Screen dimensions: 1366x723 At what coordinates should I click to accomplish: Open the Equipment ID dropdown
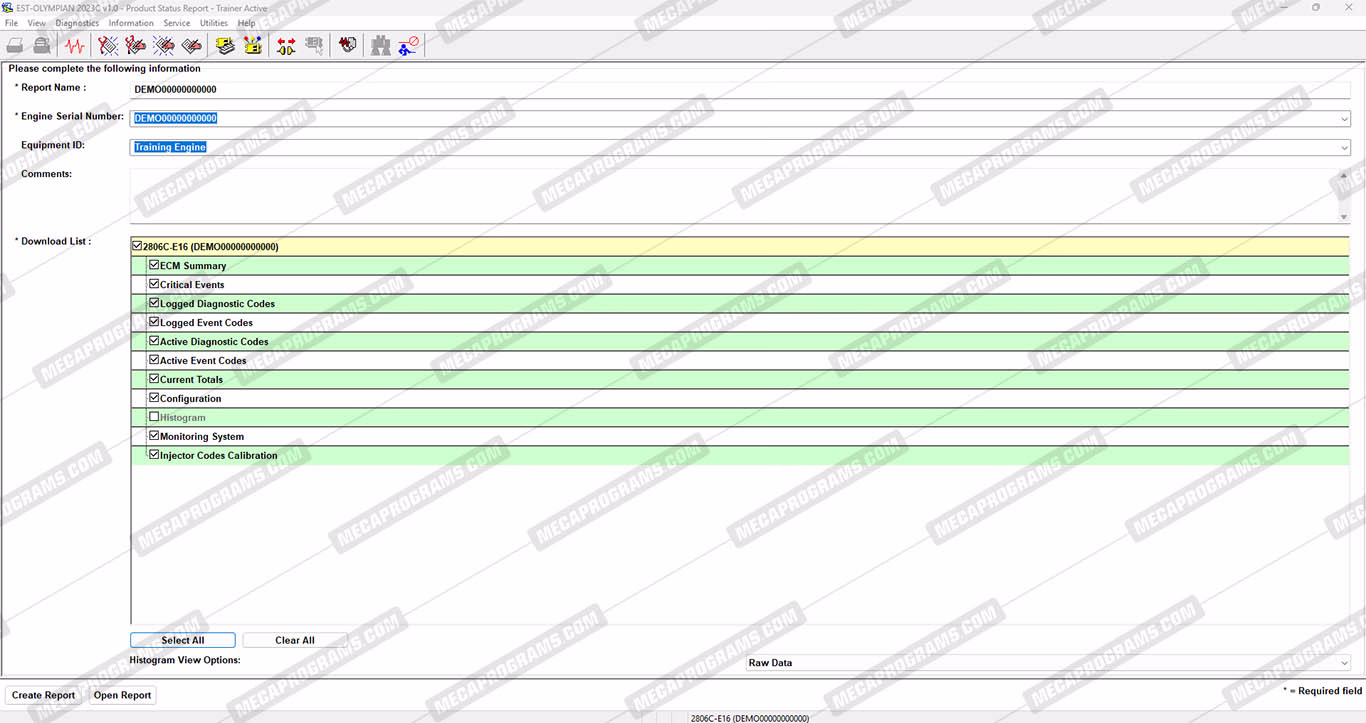pyautogui.click(x=1344, y=148)
